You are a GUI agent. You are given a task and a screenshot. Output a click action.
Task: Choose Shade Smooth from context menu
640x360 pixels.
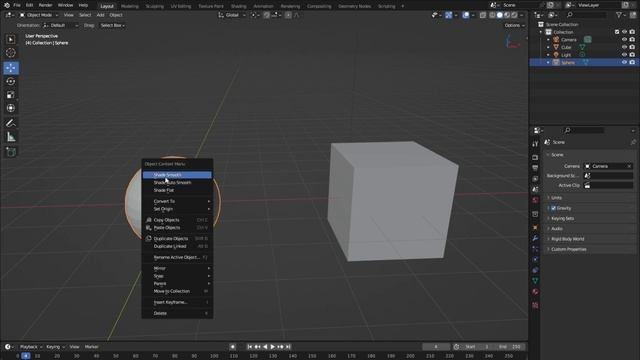coord(177,175)
